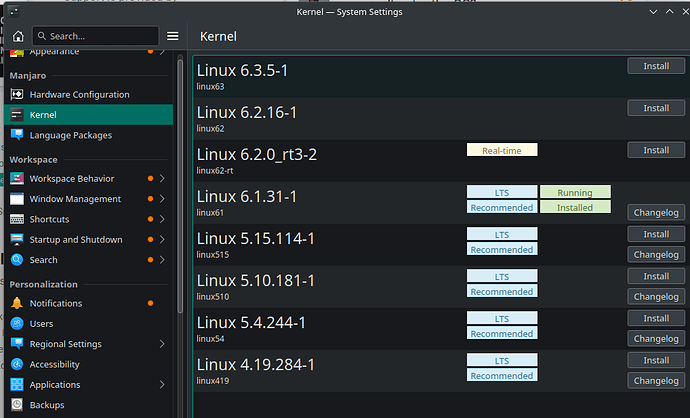This screenshot has height=418, width=690.
Task: Click the Linux 5.4.244-1 title
Action: (251, 323)
